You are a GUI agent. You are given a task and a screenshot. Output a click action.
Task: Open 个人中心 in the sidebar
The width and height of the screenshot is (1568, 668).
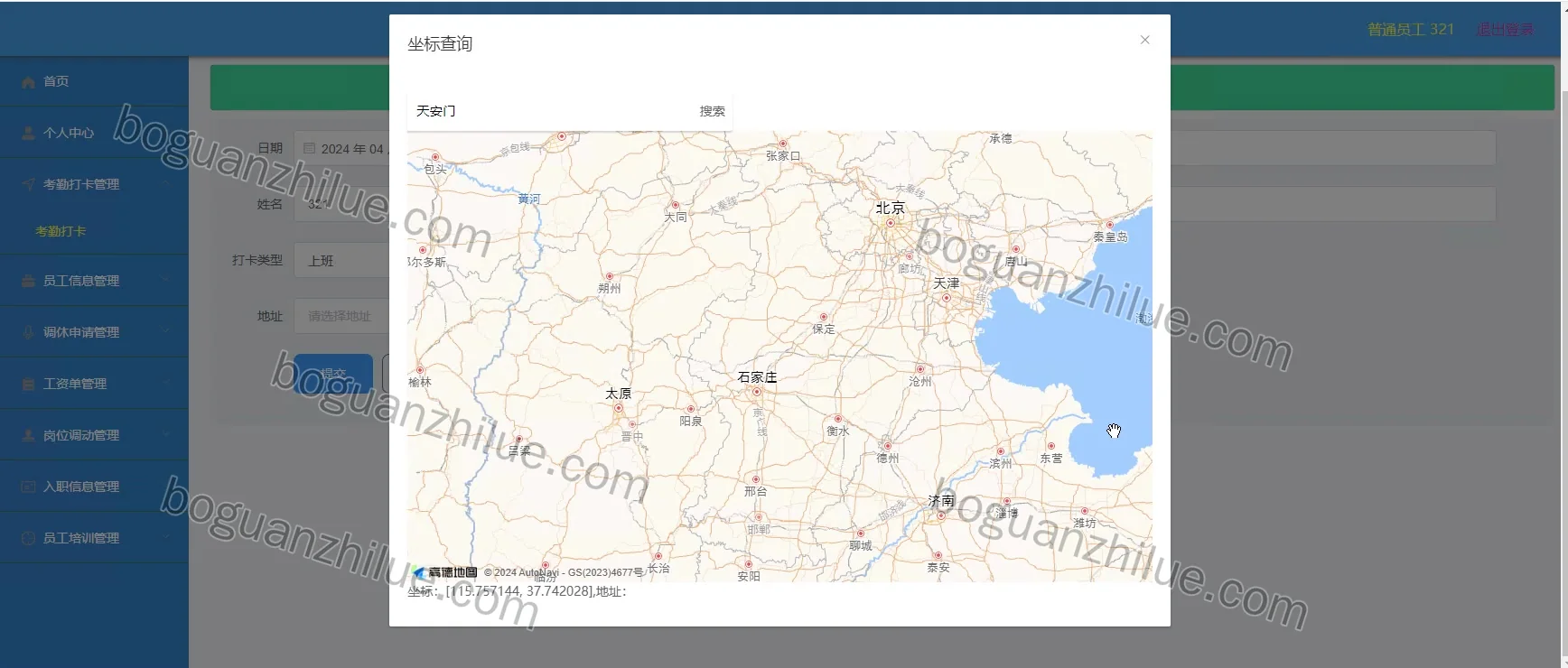pos(94,133)
